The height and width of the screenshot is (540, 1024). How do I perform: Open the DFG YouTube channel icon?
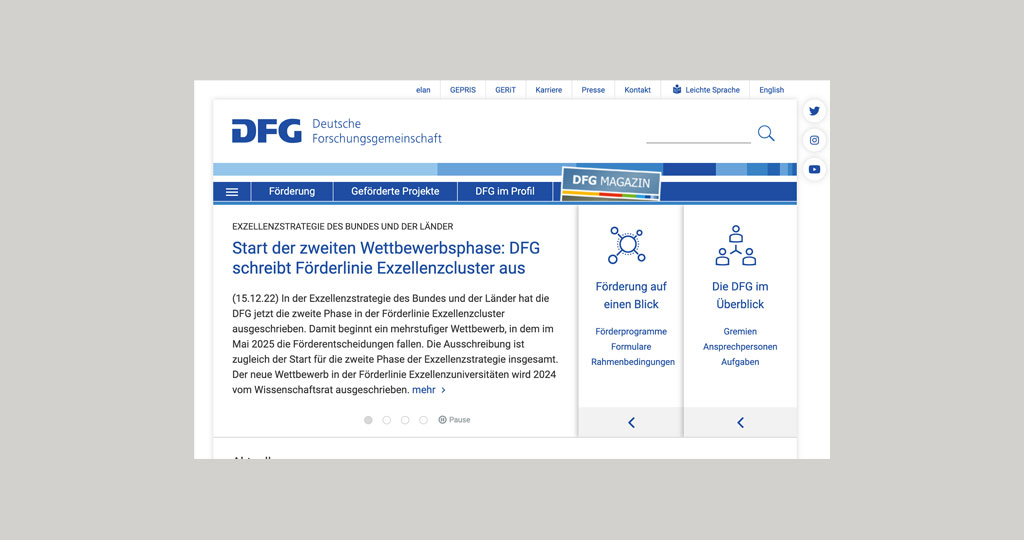point(814,169)
